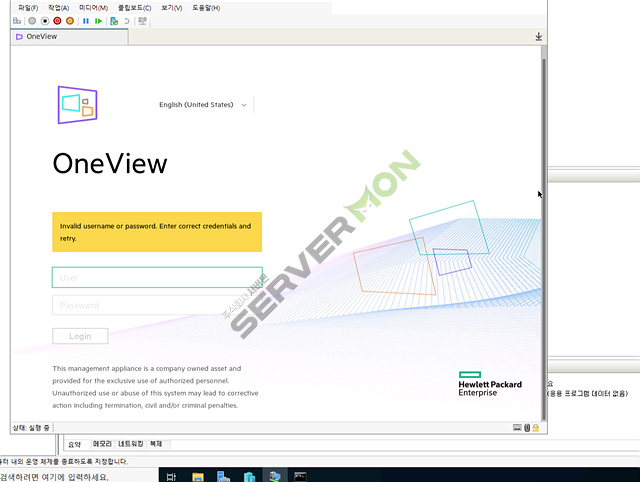Click the grey Start VM toolbar icon
The width and height of the screenshot is (640, 482).
(32, 21)
